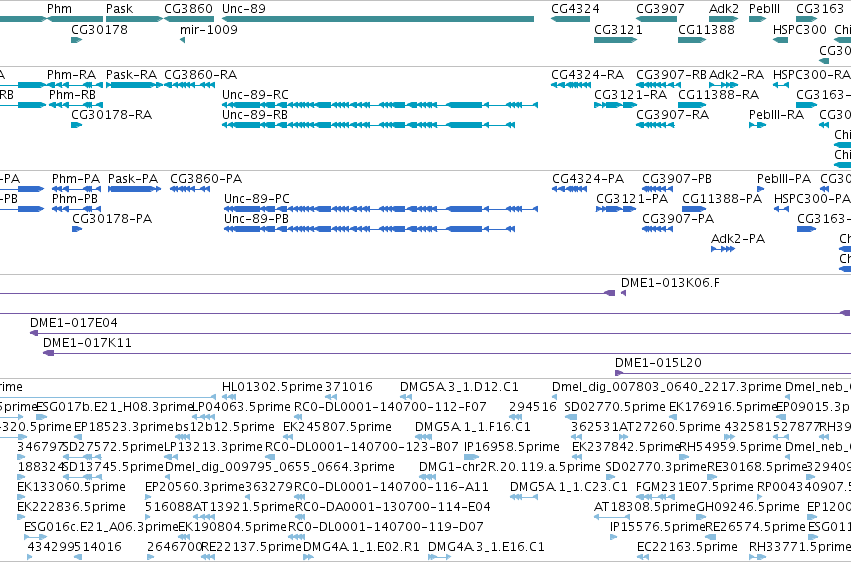
Task: Open the CG3121-RA transcript label
Action: (631, 94)
